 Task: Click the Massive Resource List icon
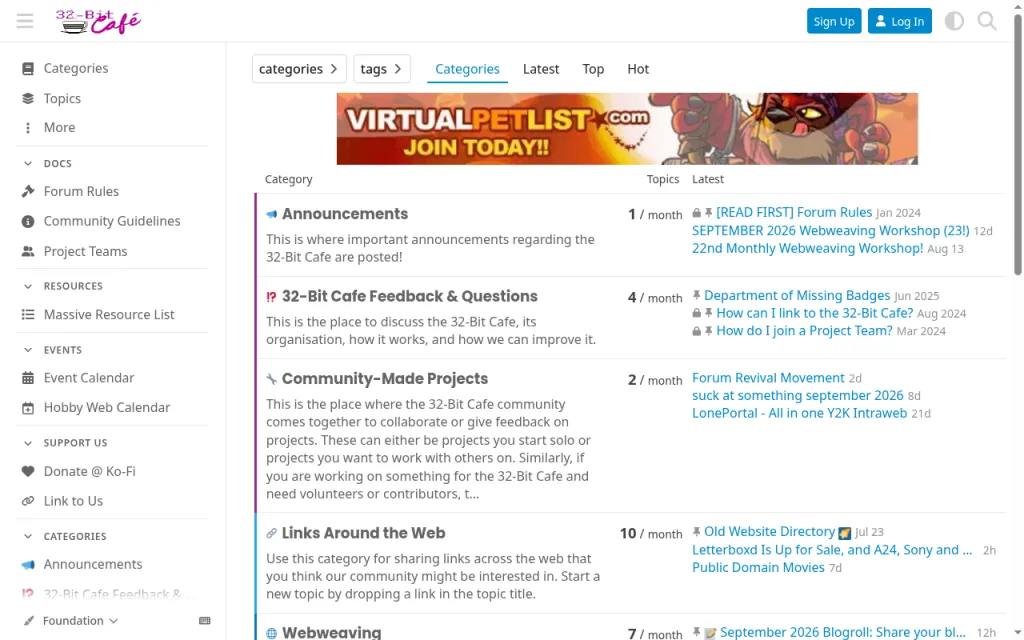[27, 314]
